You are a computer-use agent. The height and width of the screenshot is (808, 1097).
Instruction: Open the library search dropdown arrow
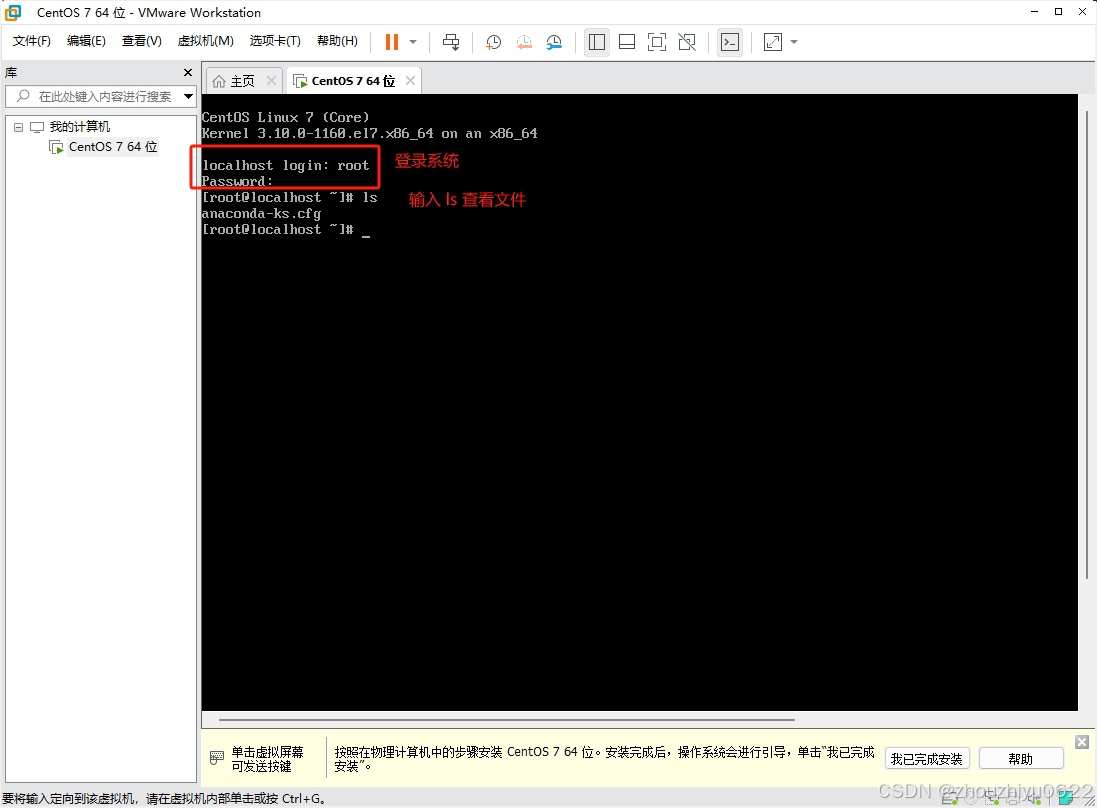(x=188, y=97)
